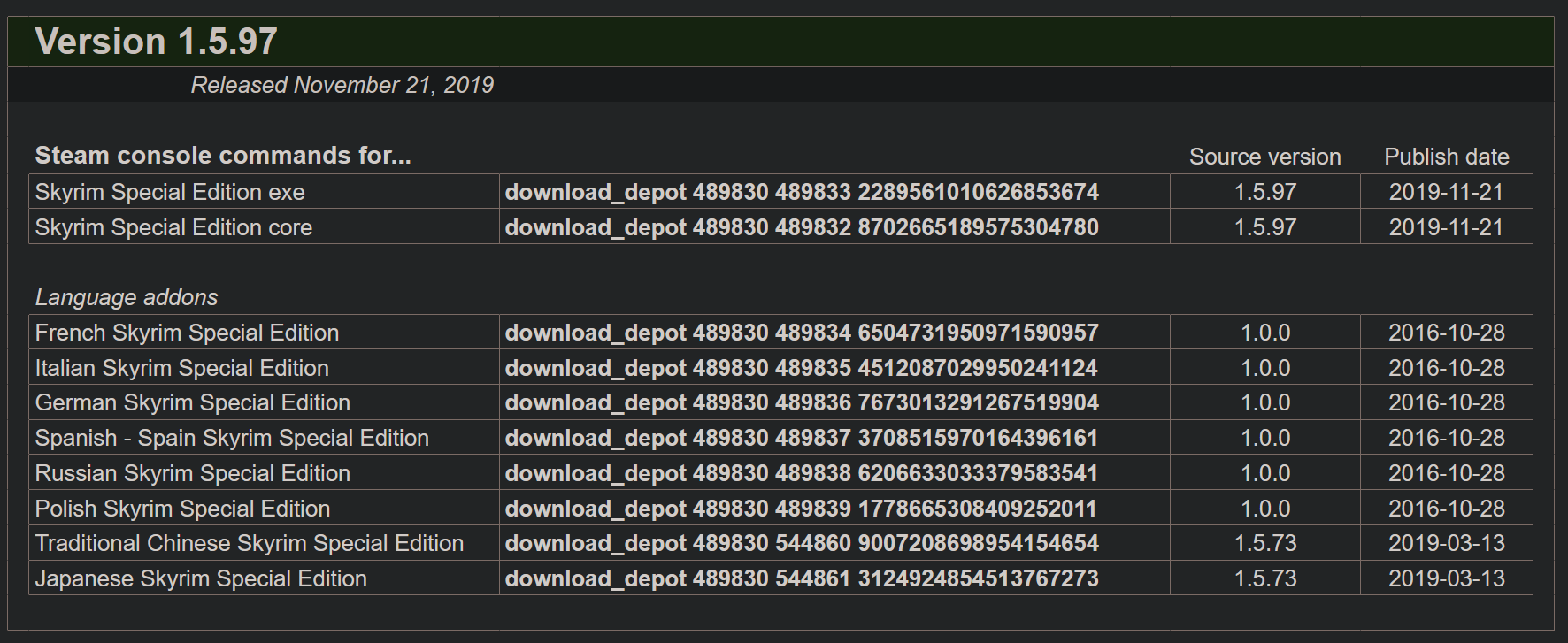1568x643 pixels.
Task: Click publish date 2019-03-13 in Traditional Chinese row
Action: pyautogui.click(x=1447, y=543)
